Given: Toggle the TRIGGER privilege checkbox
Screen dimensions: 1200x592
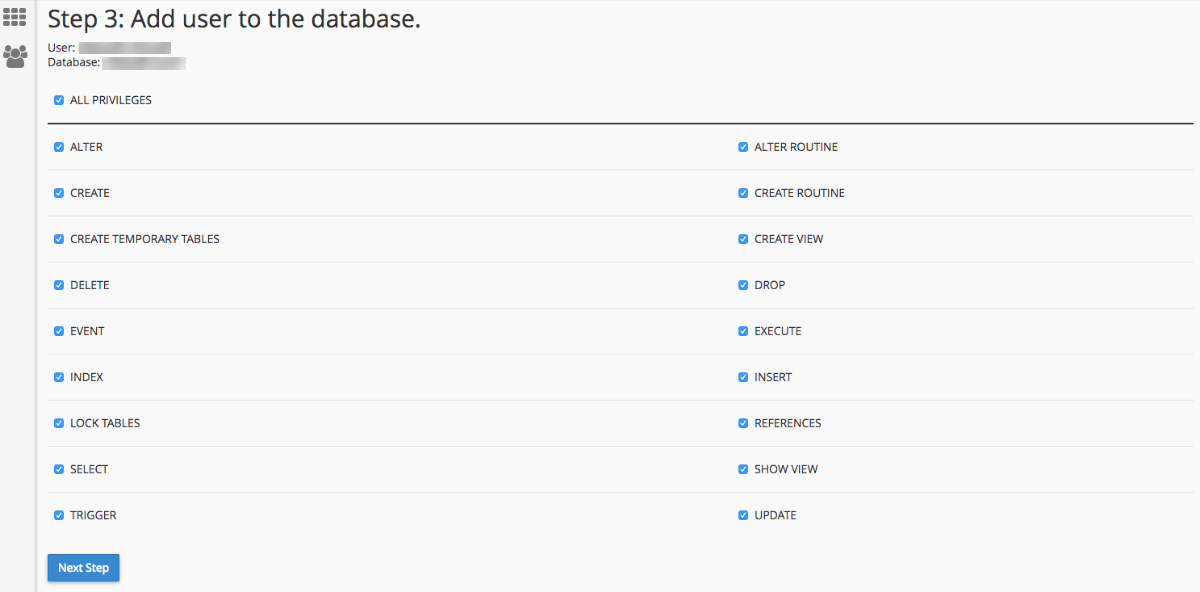Looking at the screenshot, I should pyautogui.click(x=59, y=515).
